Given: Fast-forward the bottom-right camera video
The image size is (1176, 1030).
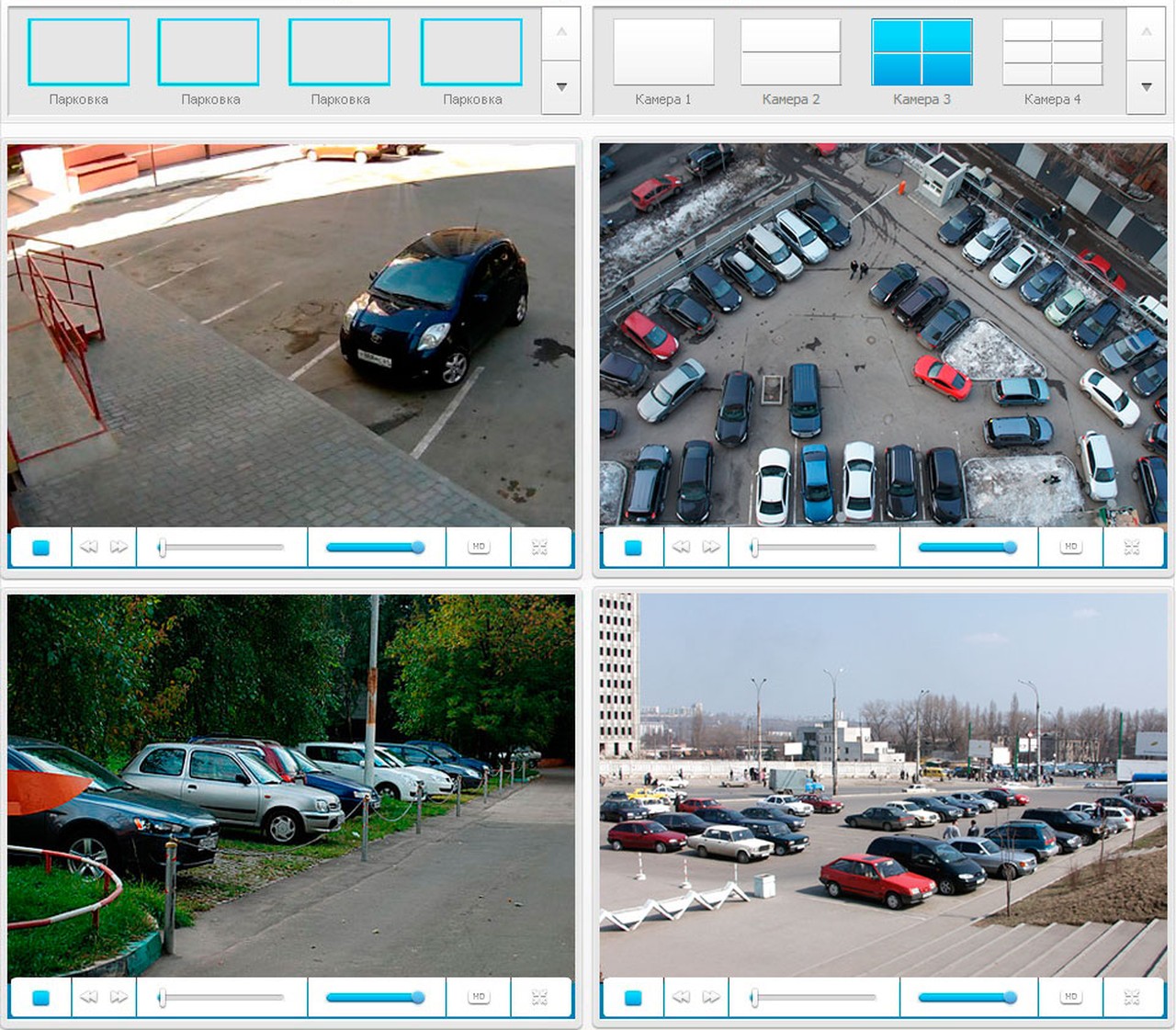Looking at the screenshot, I should [x=712, y=997].
